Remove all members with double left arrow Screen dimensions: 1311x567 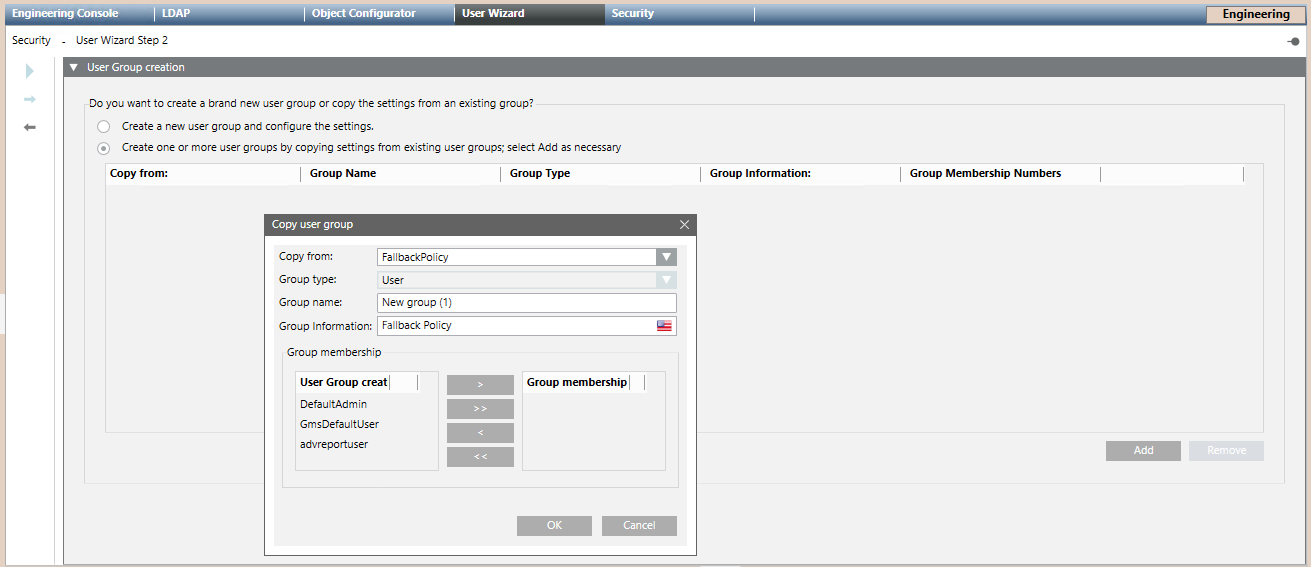tap(480, 457)
